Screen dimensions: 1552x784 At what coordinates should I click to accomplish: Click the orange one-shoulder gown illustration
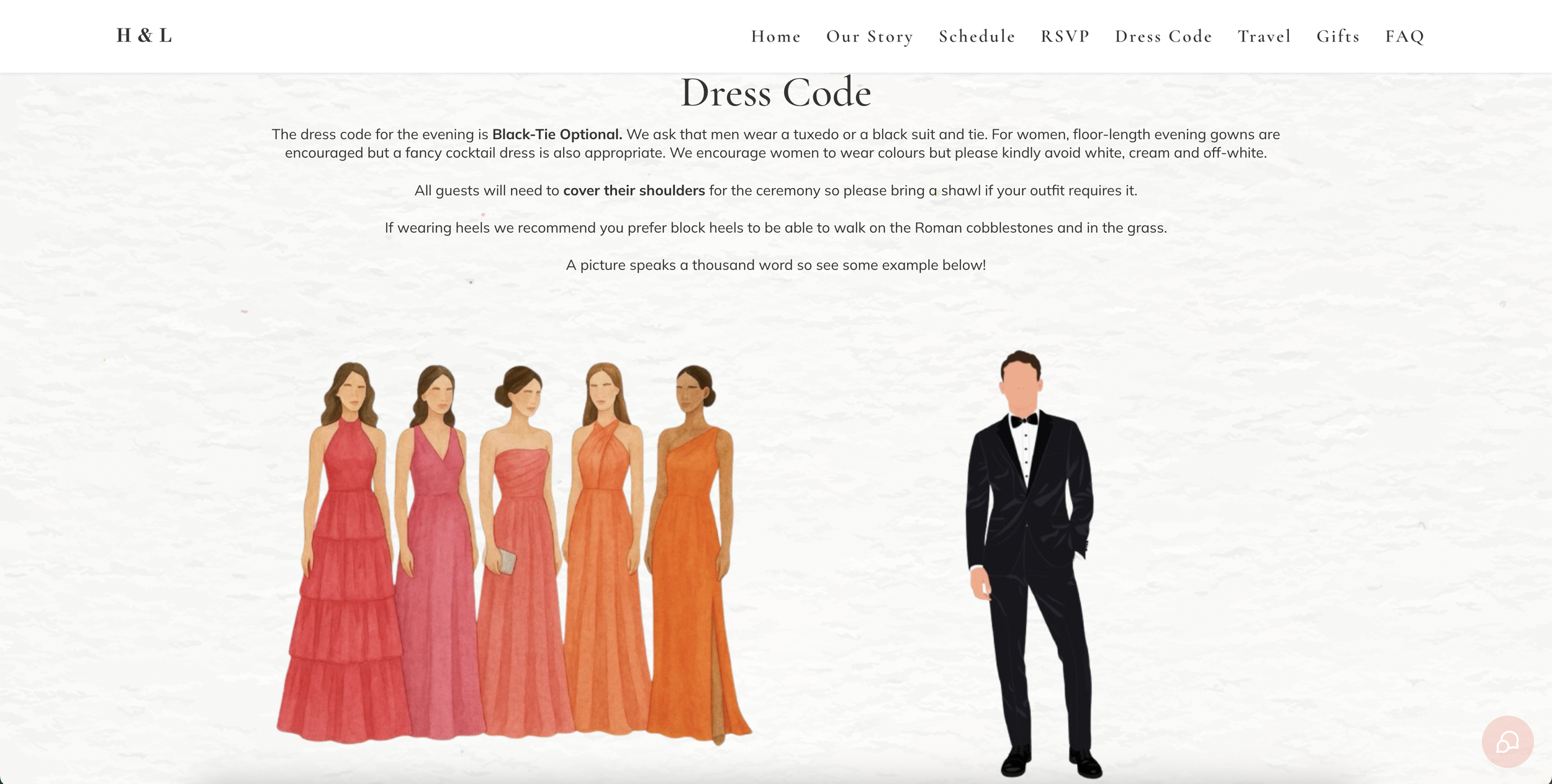692,559
